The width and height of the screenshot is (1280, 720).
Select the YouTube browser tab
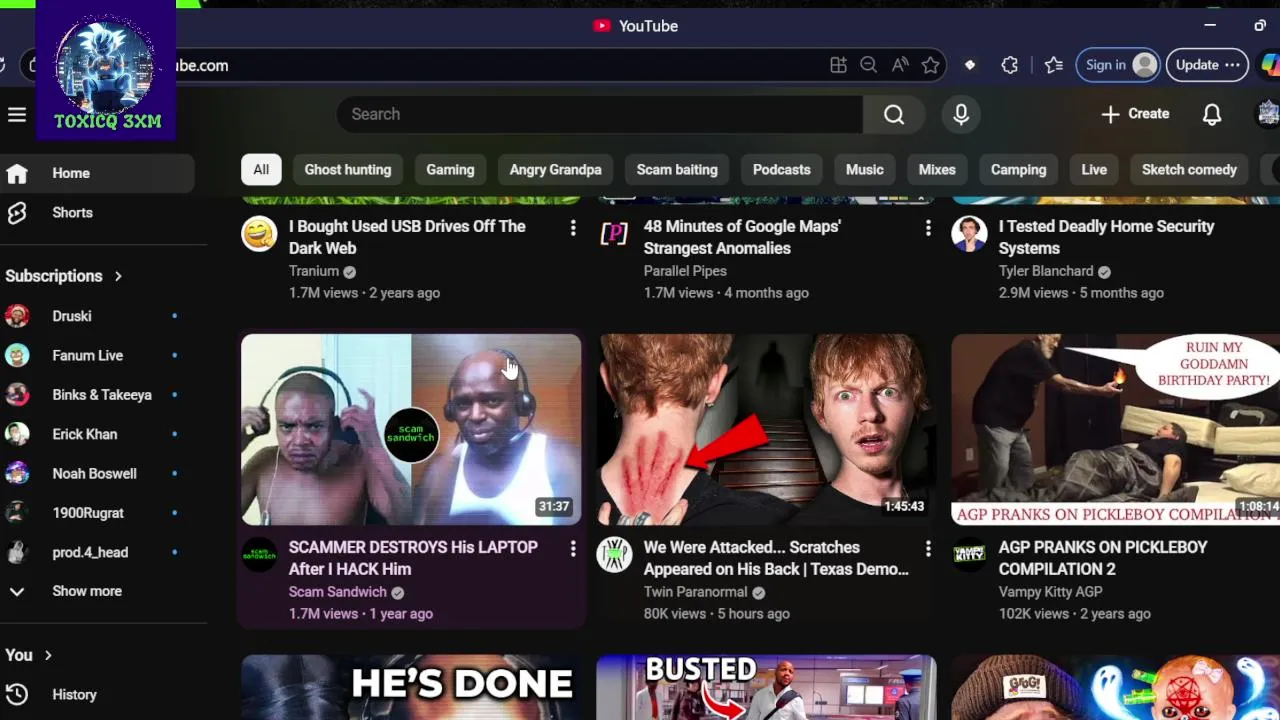point(636,26)
